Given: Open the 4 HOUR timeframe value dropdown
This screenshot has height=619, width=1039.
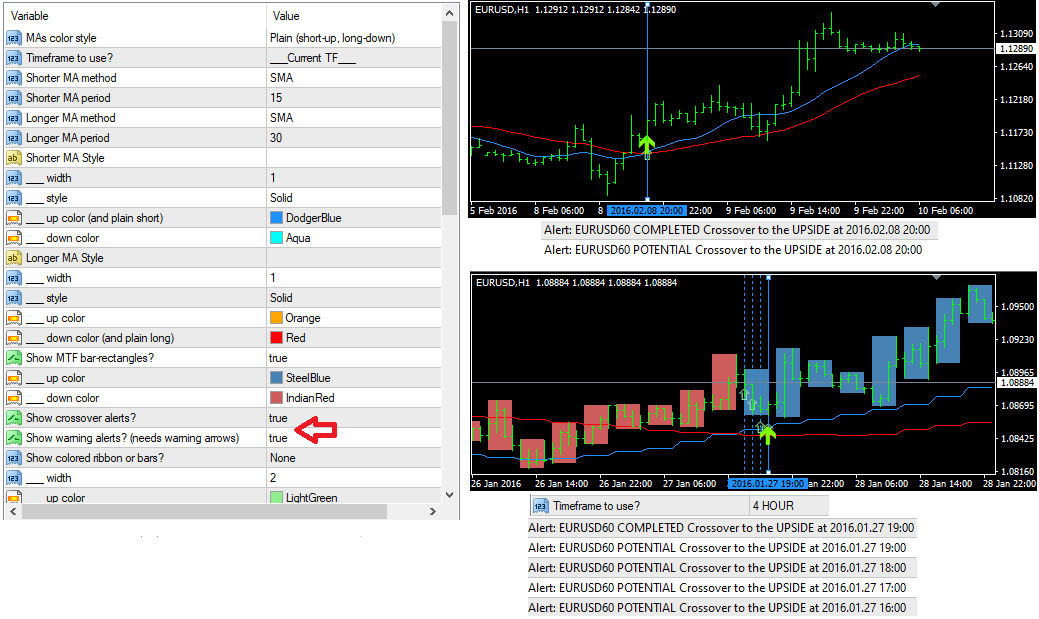Looking at the screenshot, I should point(789,506).
